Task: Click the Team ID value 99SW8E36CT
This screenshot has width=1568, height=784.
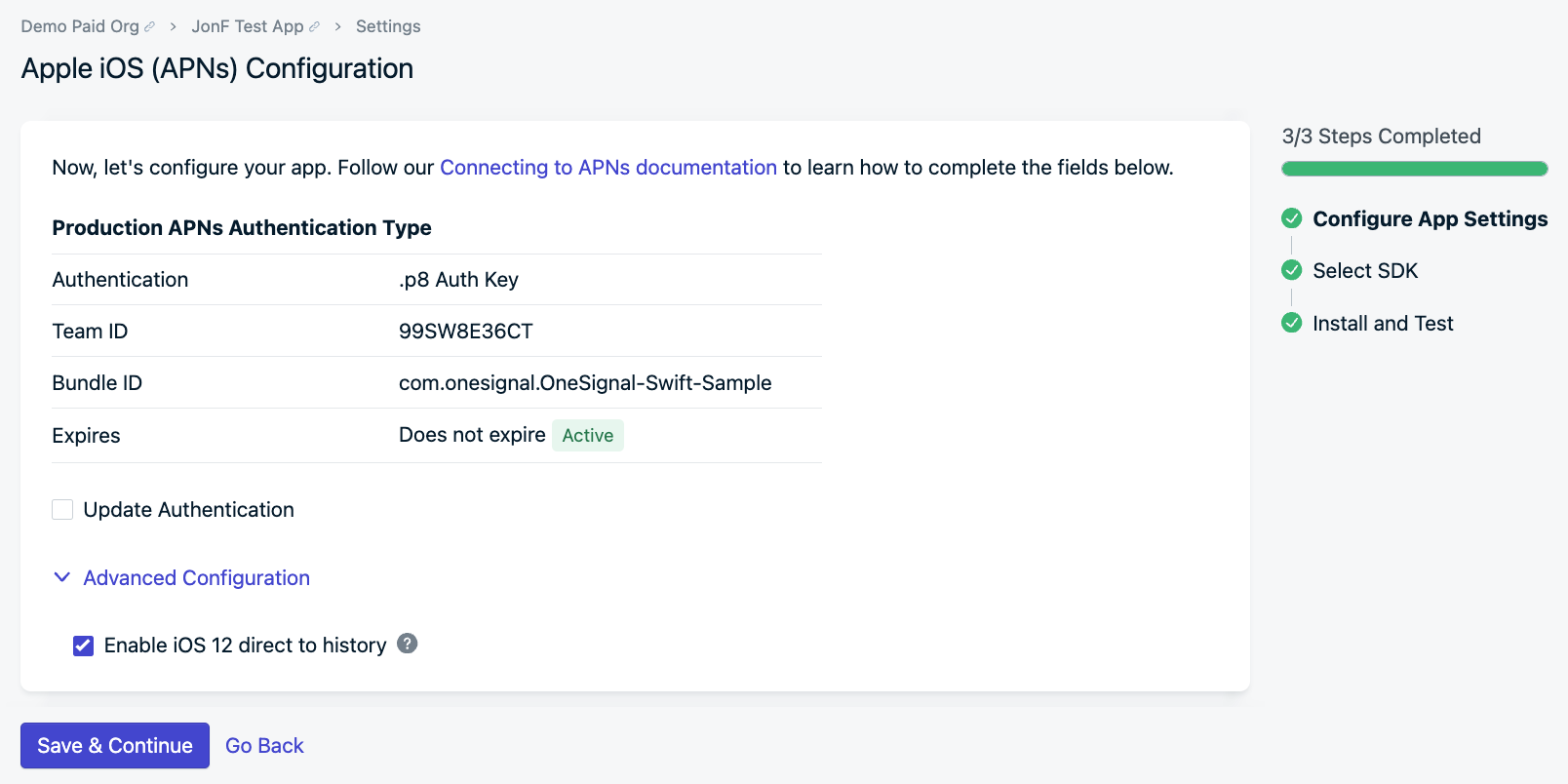Action: click(466, 331)
